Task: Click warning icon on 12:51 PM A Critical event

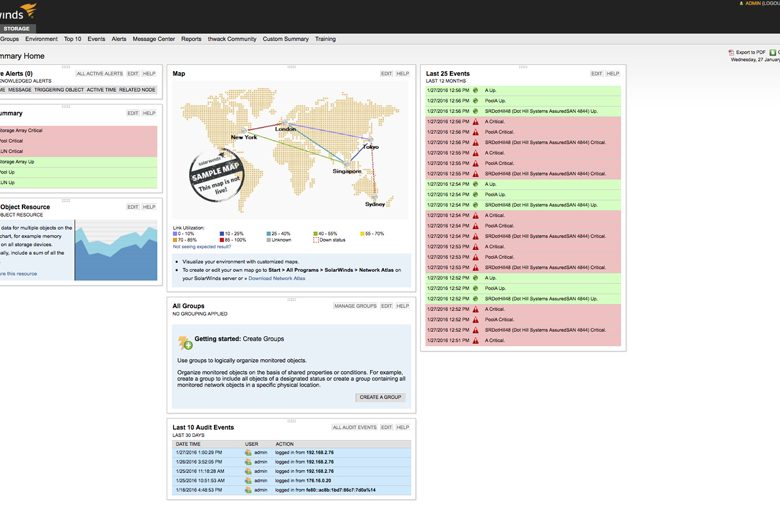Action: click(475, 340)
